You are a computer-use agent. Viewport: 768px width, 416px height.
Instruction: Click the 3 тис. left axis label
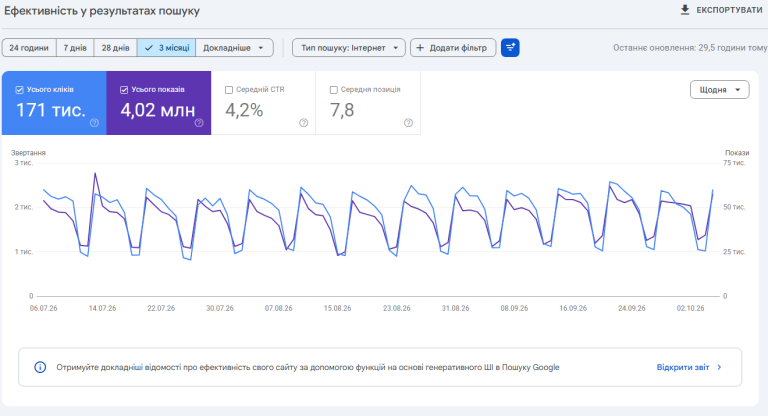(24, 163)
